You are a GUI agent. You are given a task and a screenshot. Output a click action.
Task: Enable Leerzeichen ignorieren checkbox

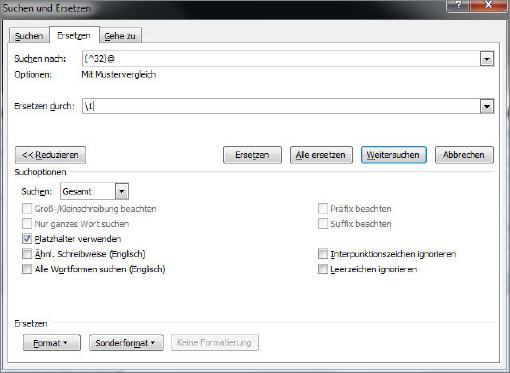click(x=323, y=269)
